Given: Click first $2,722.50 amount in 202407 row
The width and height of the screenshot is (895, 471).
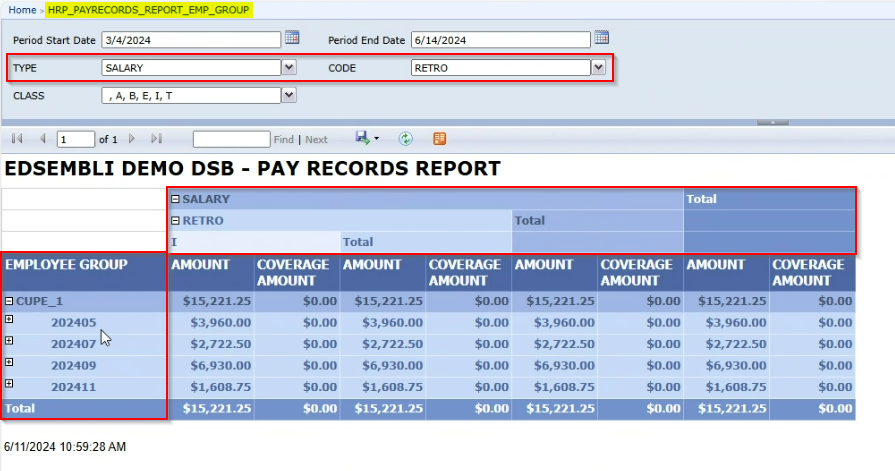Looking at the screenshot, I should click(221, 344).
